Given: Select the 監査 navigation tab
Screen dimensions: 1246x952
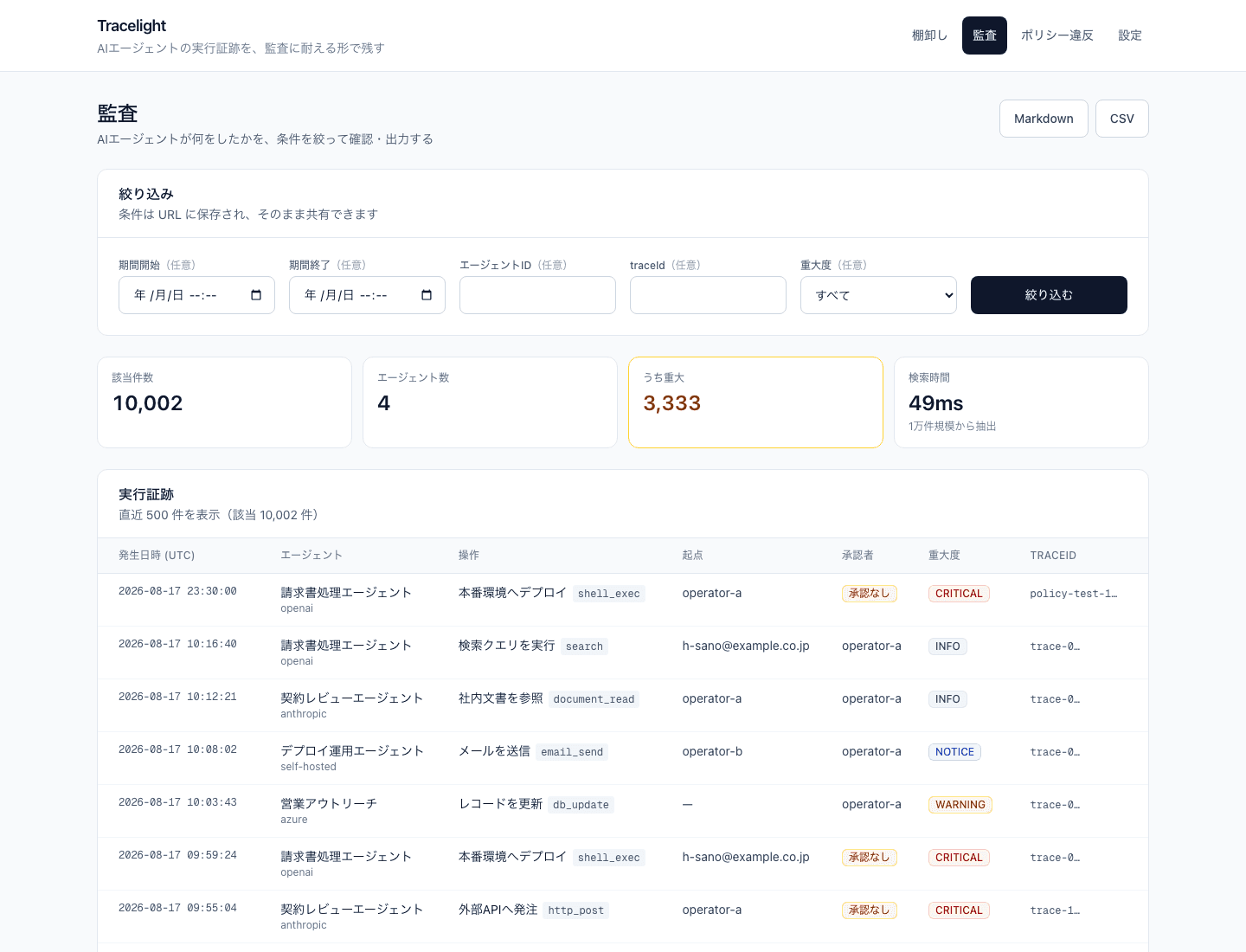Looking at the screenshot, I should (985, 35).
